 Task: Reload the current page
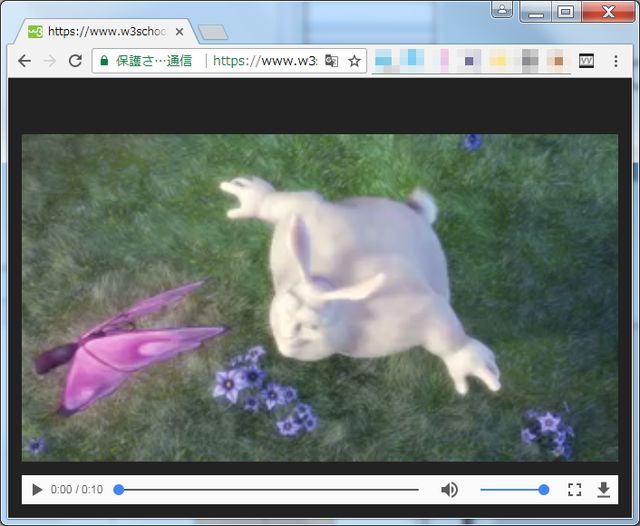coord(75,61)
